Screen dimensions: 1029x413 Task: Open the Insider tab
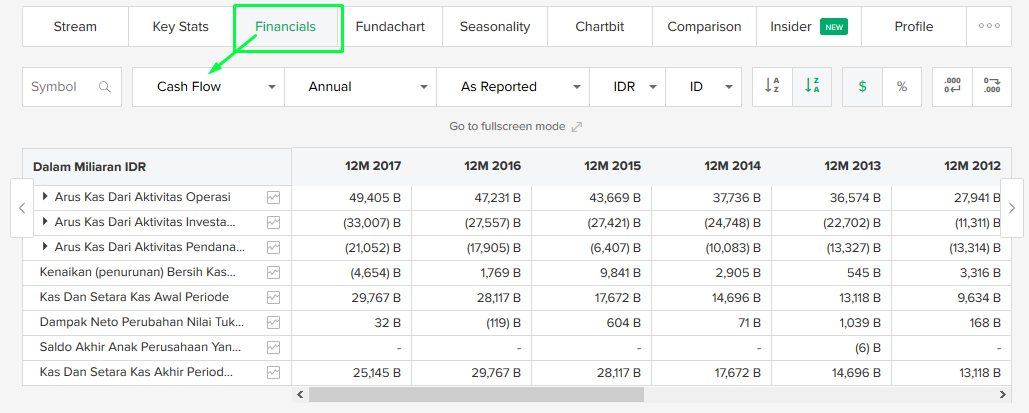pos(809,27)
